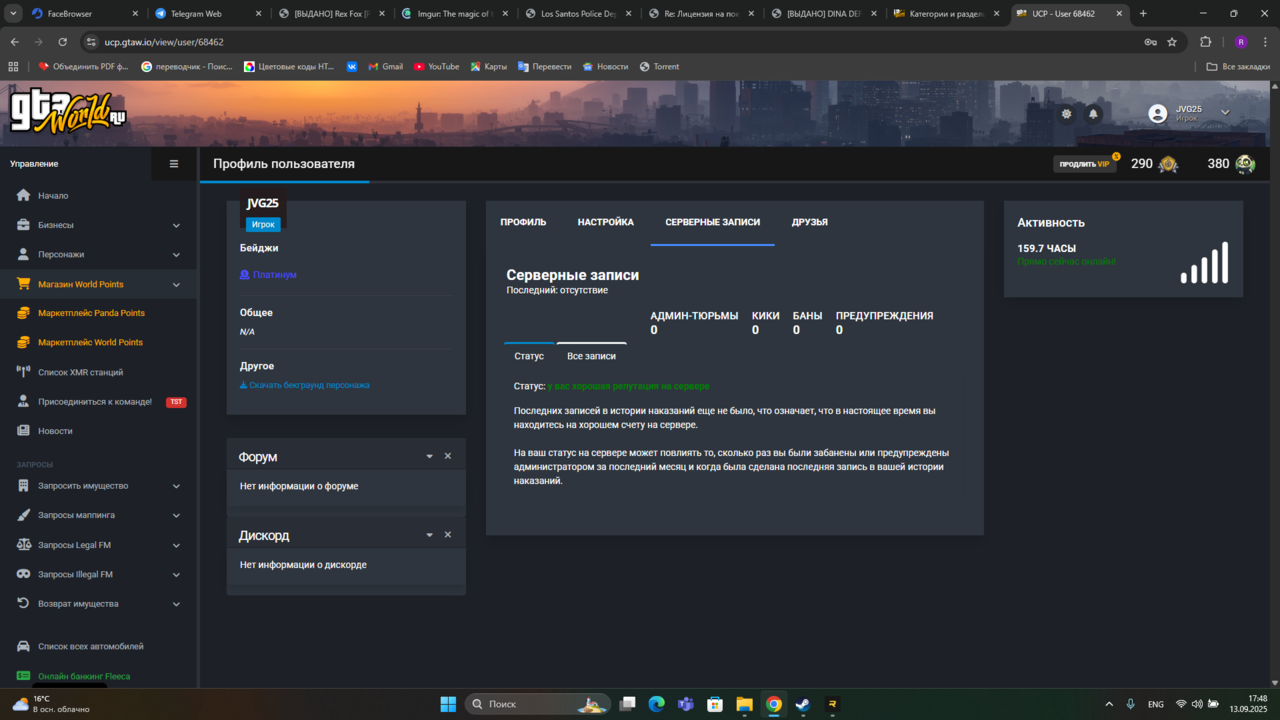Expand the Бизнесы sidebar submenu
Viewport: 1280px width, 720px height.
(x=176, y=226)
